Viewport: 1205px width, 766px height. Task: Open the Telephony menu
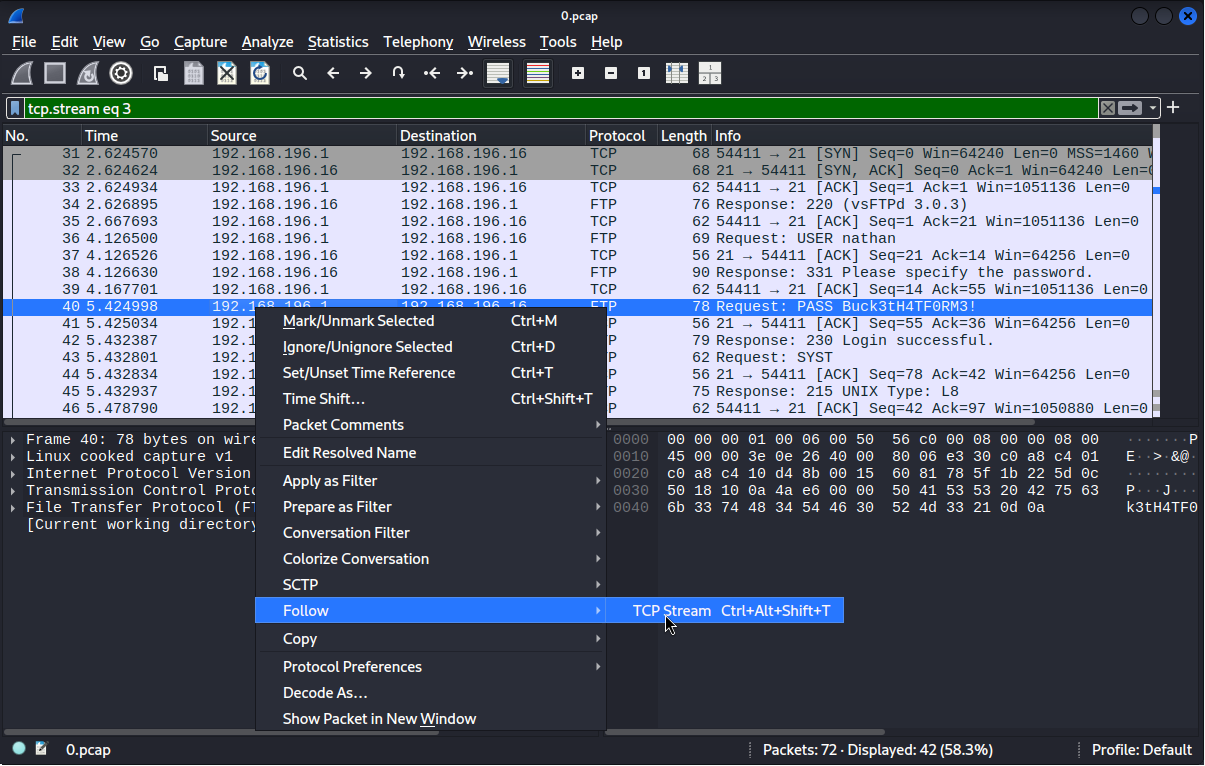418,42
